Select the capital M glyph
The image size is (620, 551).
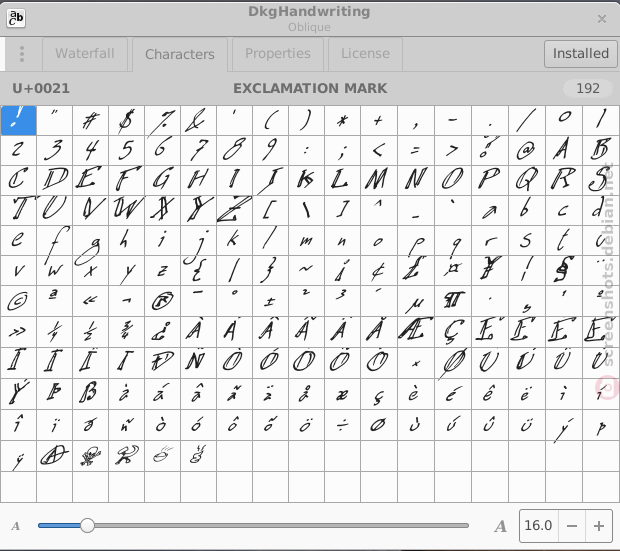[x=379, y=180]
